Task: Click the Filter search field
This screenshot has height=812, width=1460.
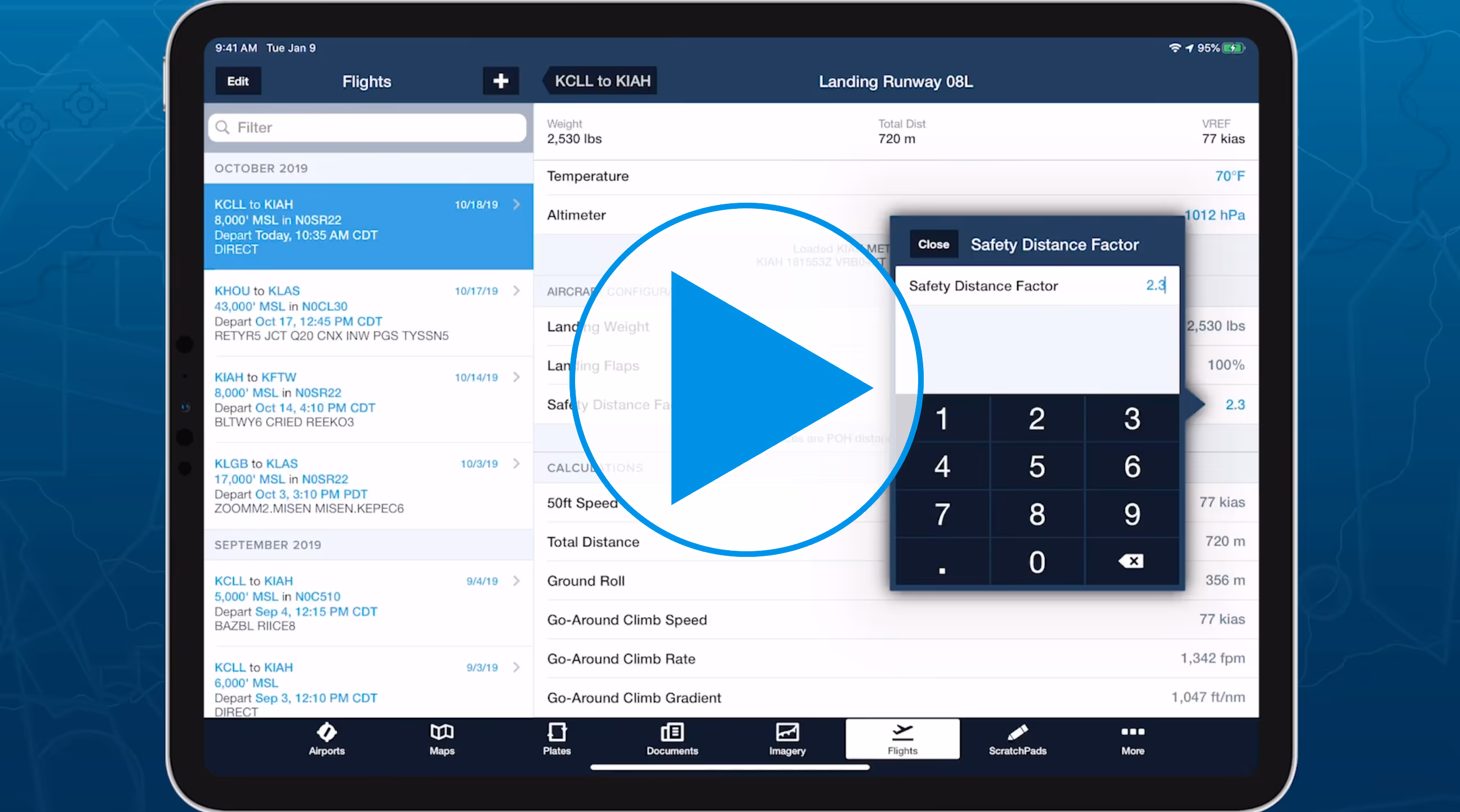Action: (x=368, y=127)
